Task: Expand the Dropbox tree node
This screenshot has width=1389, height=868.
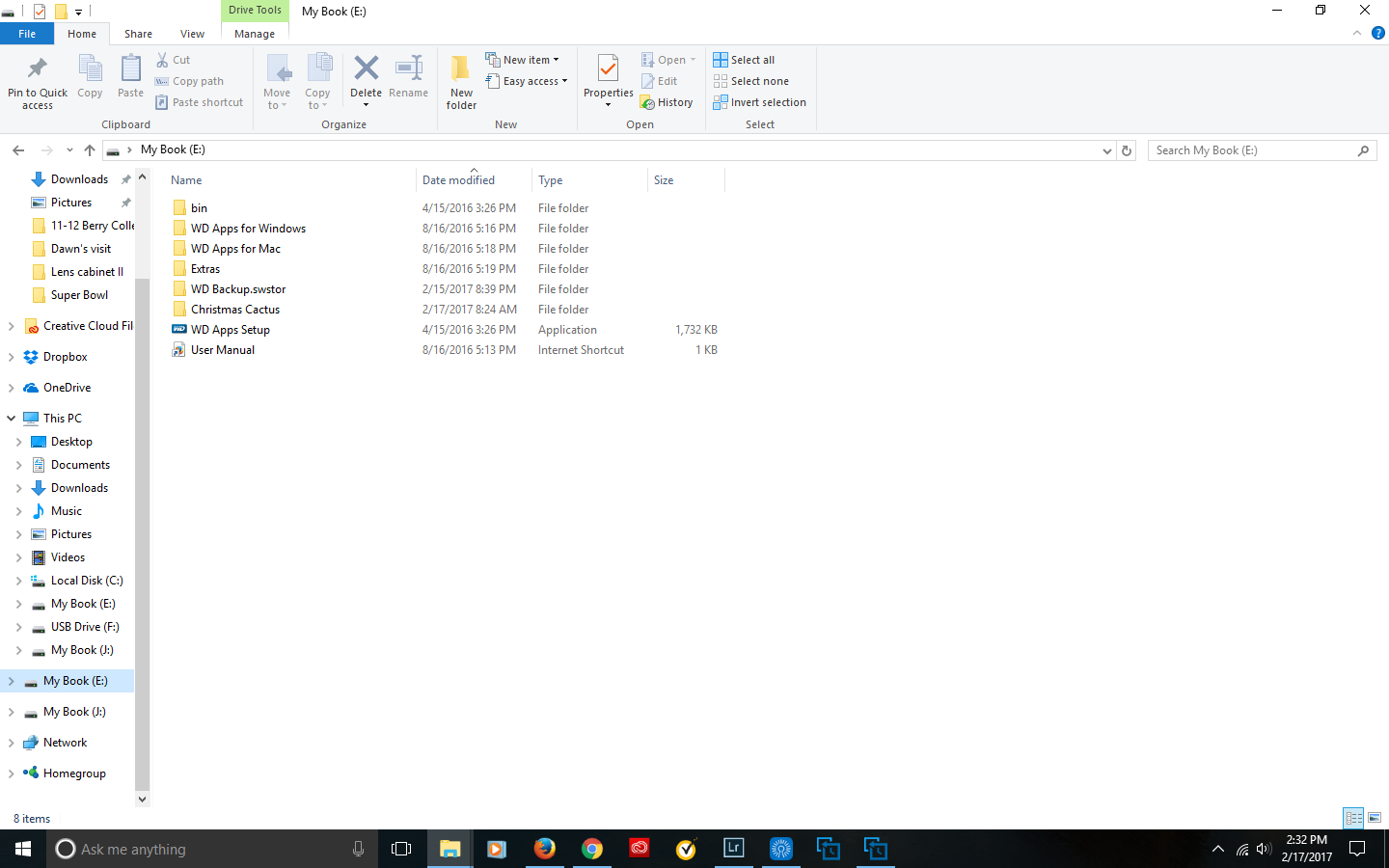Action: [x=12, y=357]
